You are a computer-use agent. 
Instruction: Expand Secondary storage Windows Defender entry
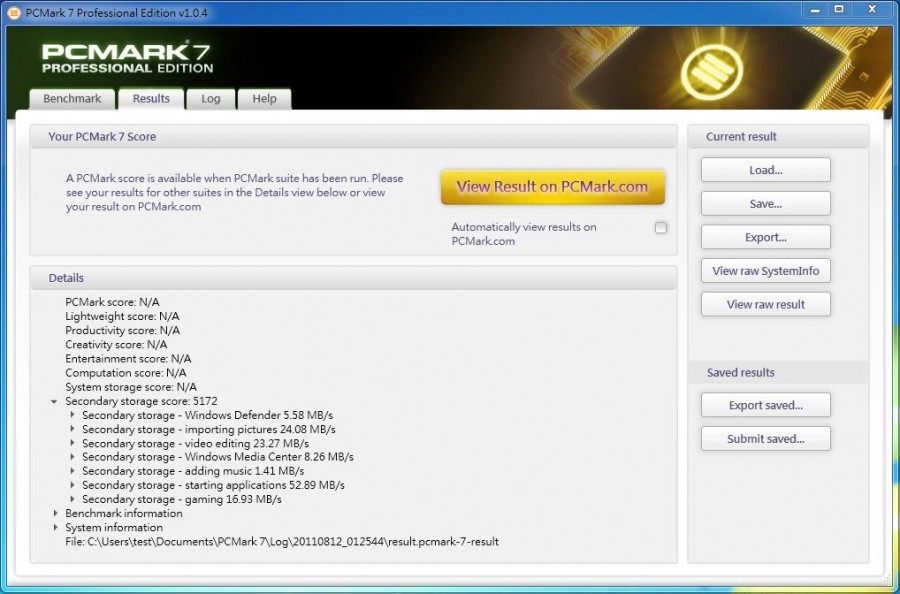point(72,415)
